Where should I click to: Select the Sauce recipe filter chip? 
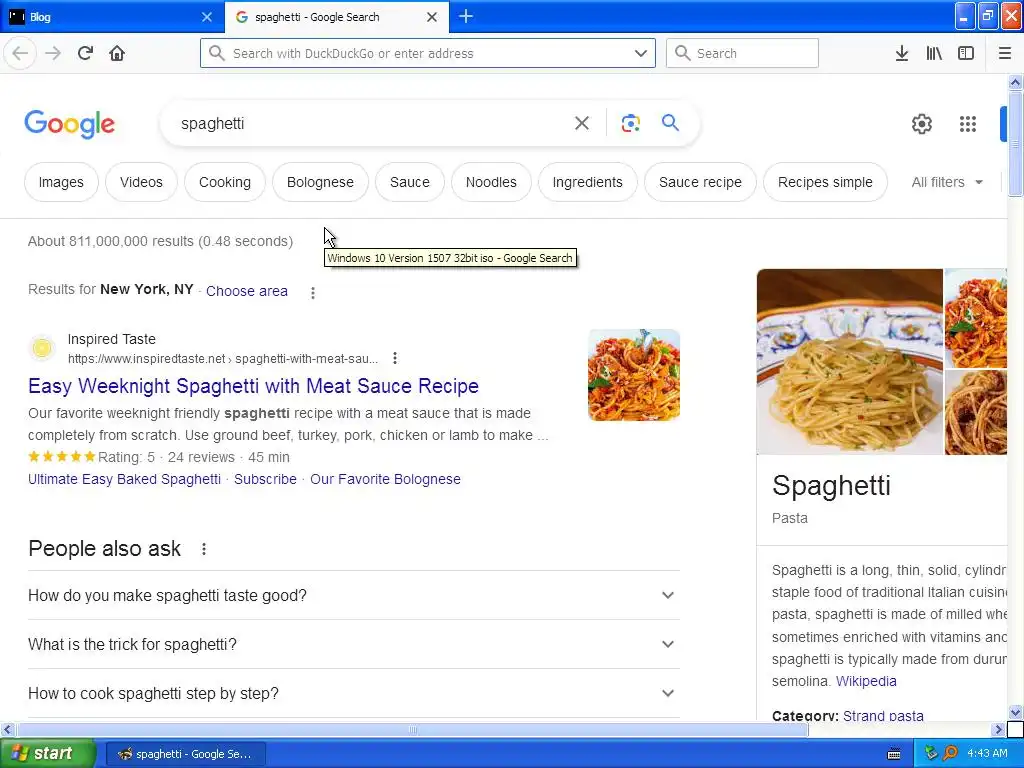[700, 182]
